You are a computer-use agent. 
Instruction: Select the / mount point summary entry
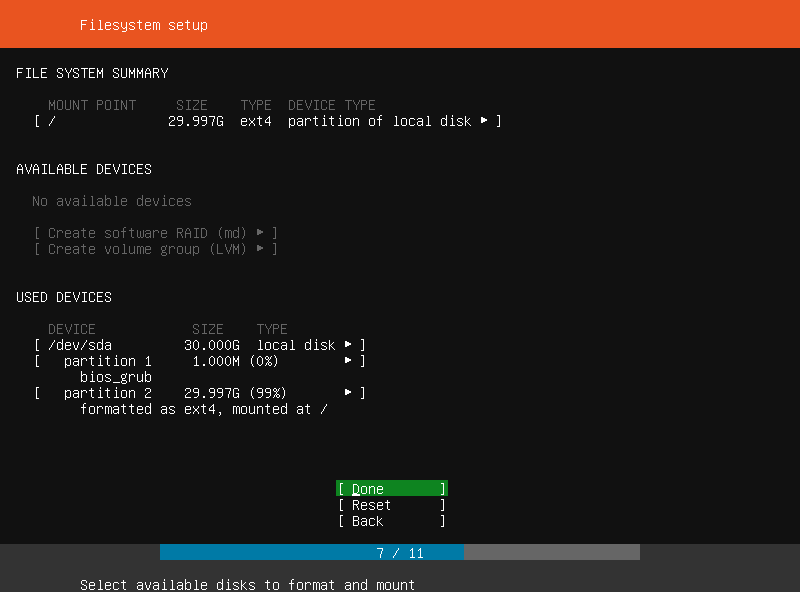(x=268, y=121)
